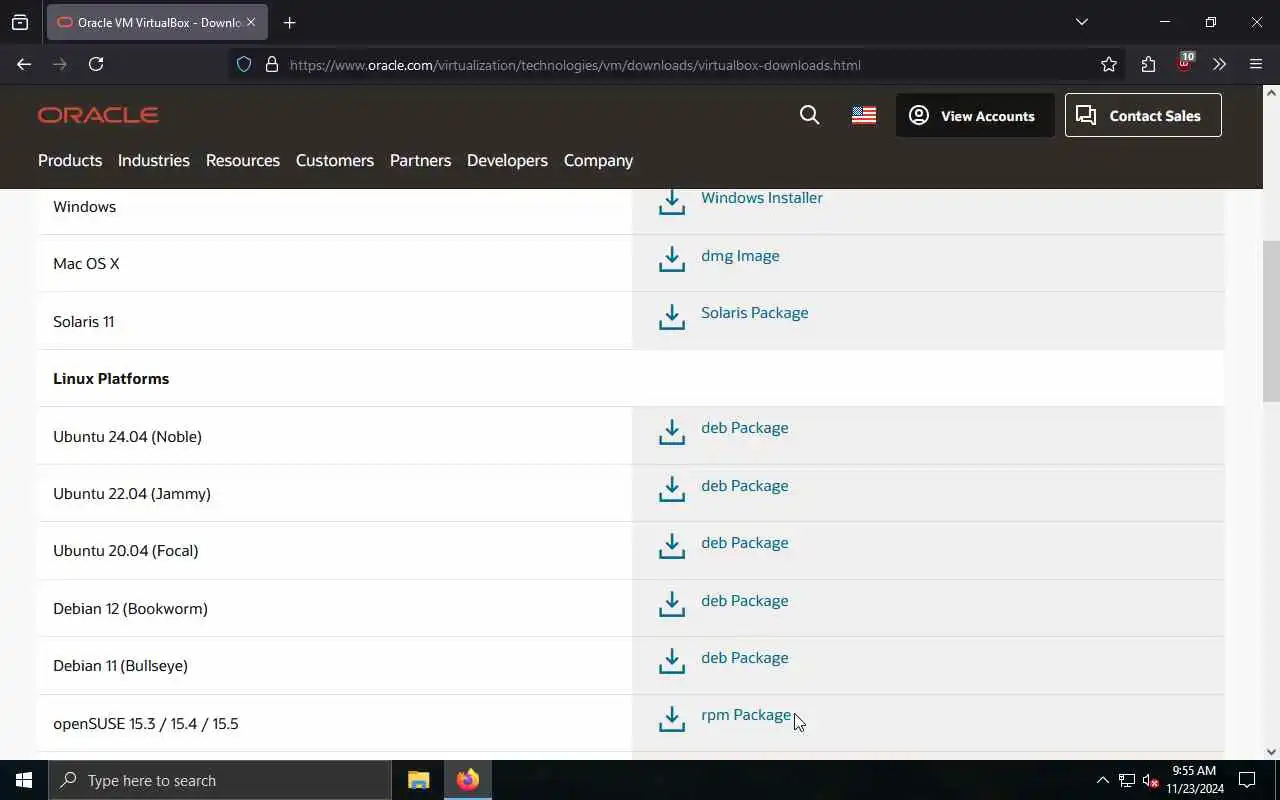The height and width of the screenshot is (800, 1280).
Task: Click deb Package link for Ubuntu 24.04
Action: (745, 428)
